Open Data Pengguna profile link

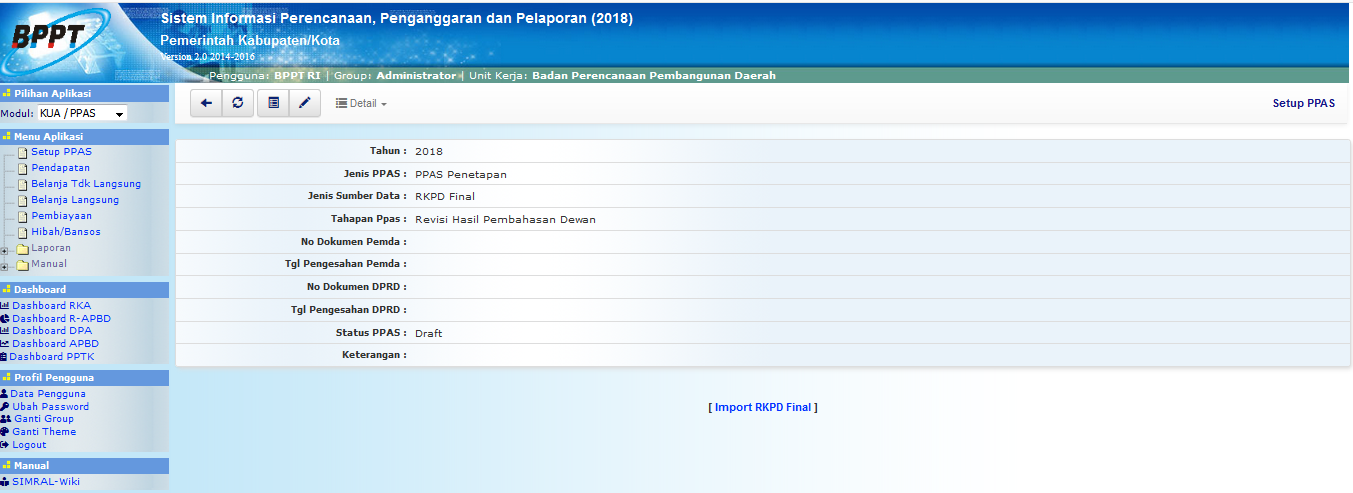(48, 394)
